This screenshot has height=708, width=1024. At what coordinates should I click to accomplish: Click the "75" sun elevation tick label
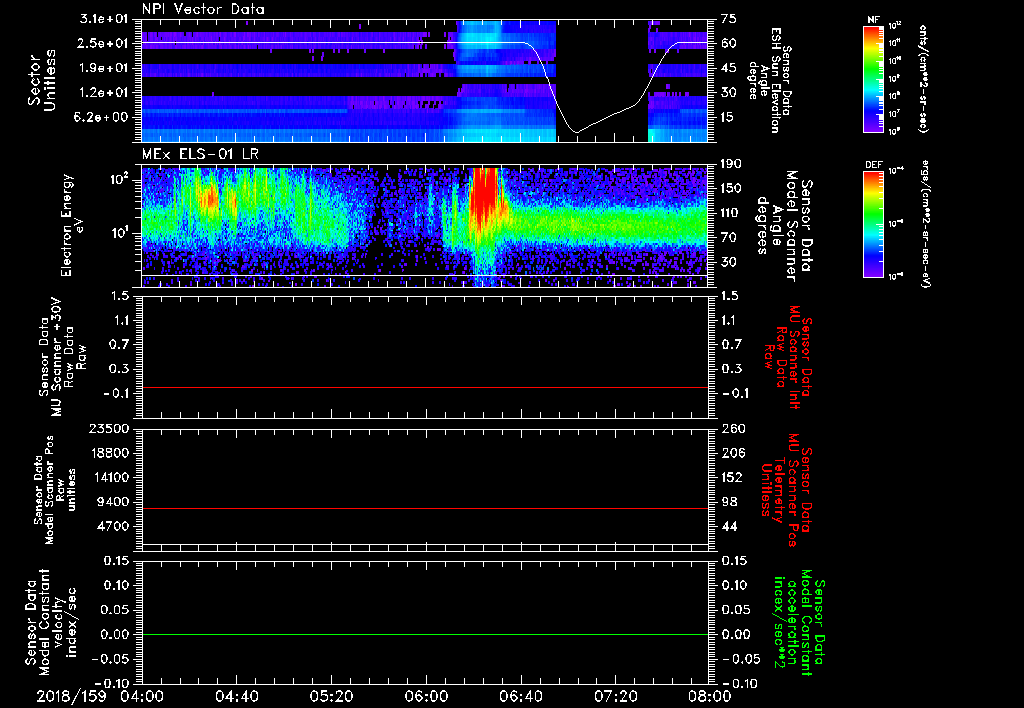(x=729, y=19)
